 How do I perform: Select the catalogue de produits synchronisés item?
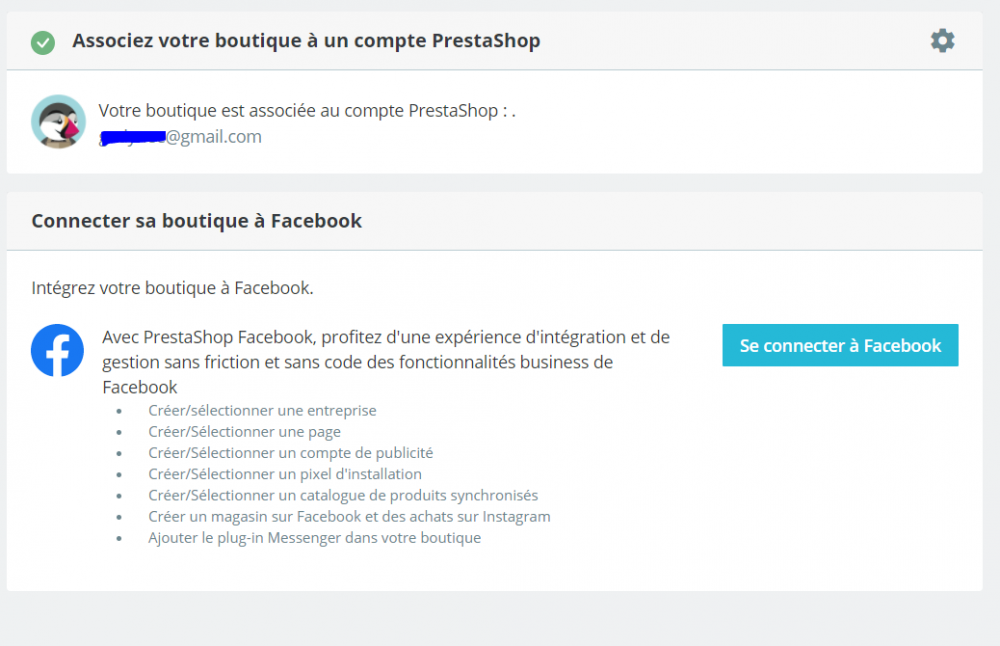tap(343, 495)
